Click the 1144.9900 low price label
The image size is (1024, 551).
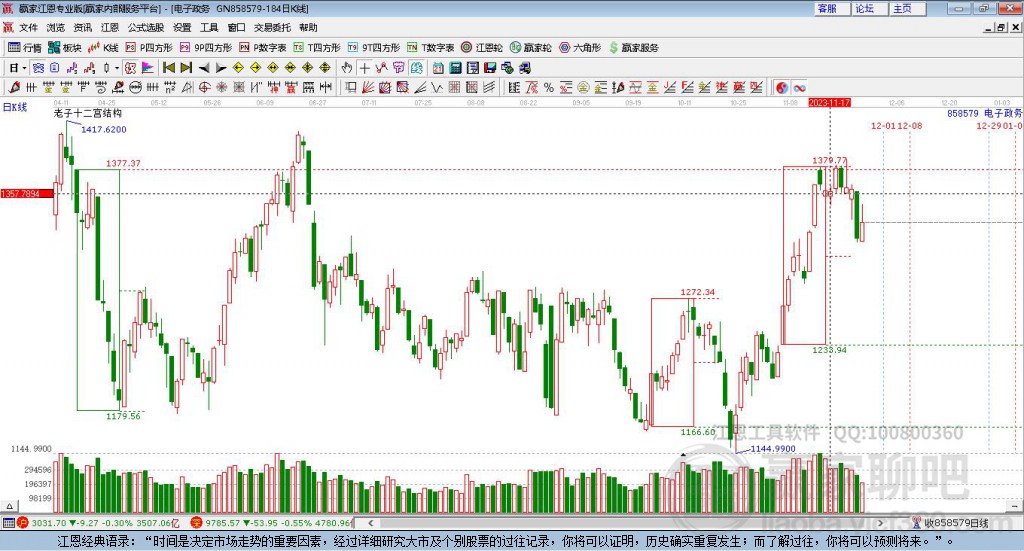(x=773, y=449)
